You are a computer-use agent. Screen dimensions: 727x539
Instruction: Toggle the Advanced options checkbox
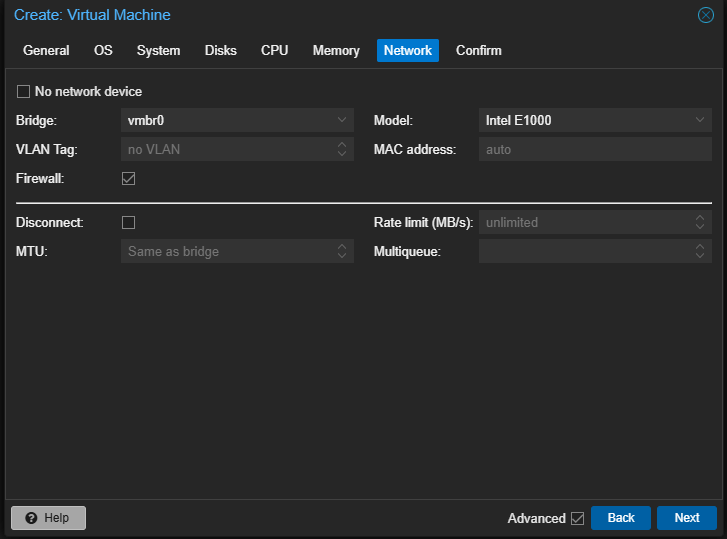coord(578,518)
